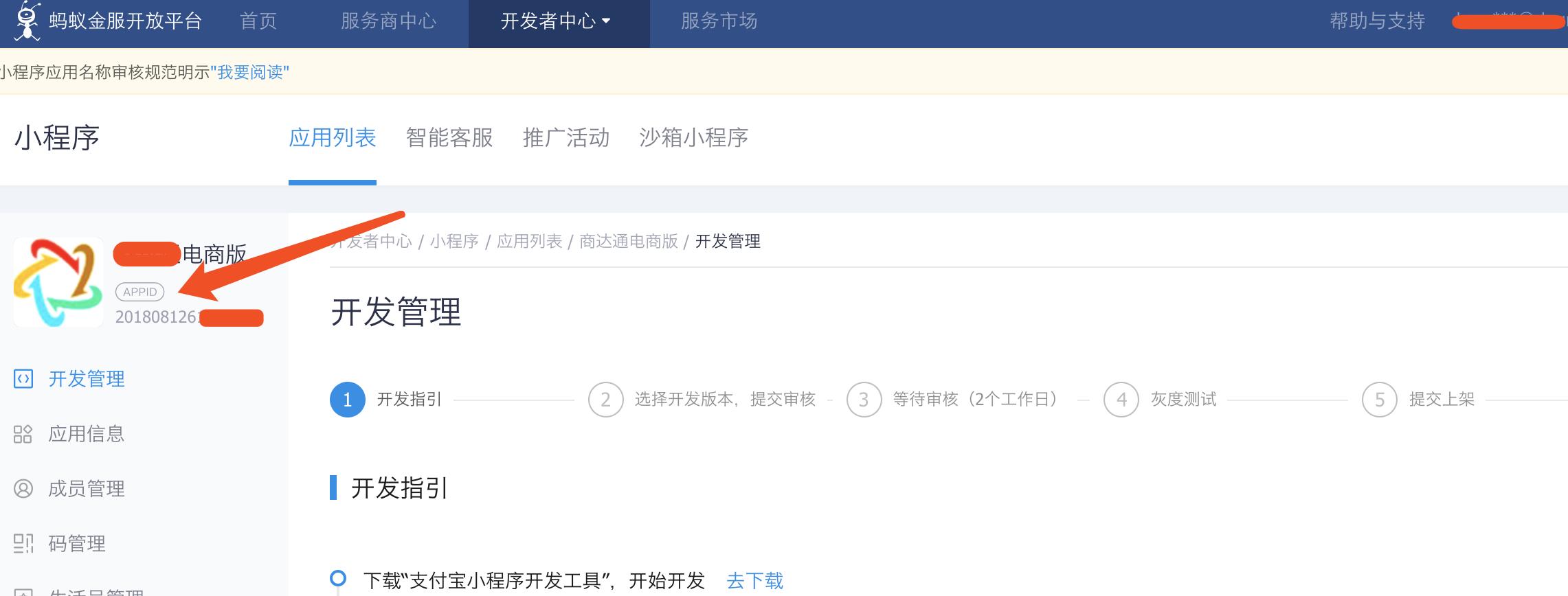
Task: Go to 服务商中心 in top navigation
Action: click(388, 21)
